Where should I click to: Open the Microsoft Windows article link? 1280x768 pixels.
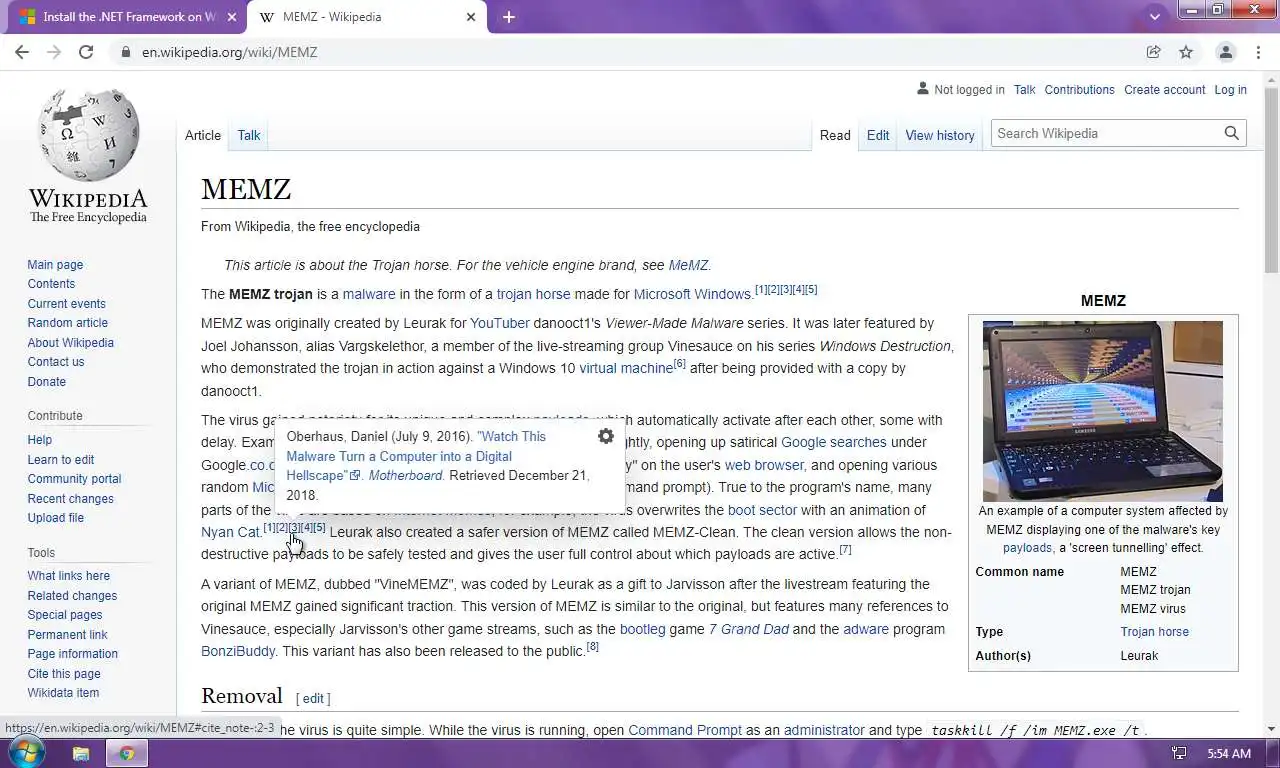(693, 294)
